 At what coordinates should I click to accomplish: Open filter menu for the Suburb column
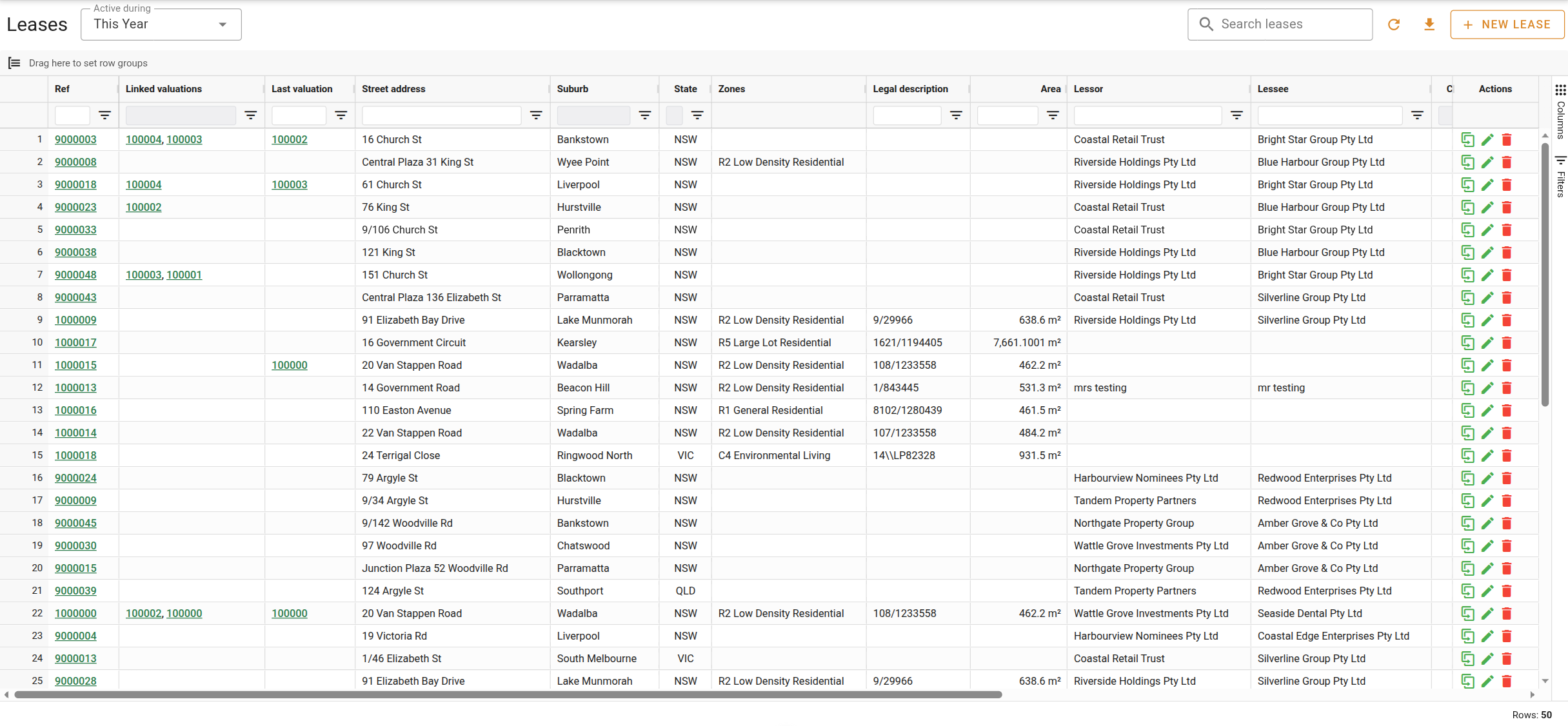pyautogui.click(x=645, y=115)
